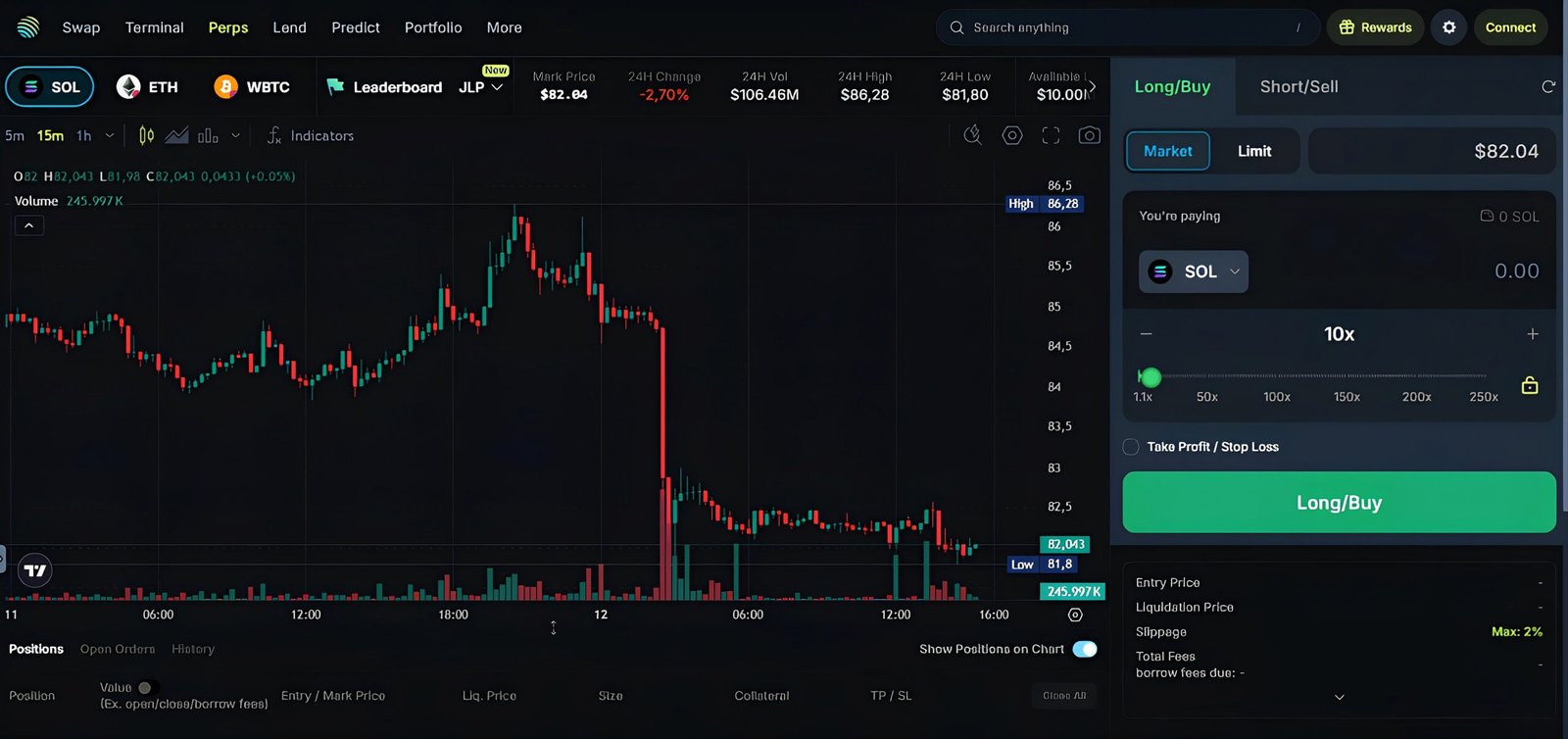Select the 5m timeframe
This screenshot has width=1568, height=739.
click(x=15, y=135)
